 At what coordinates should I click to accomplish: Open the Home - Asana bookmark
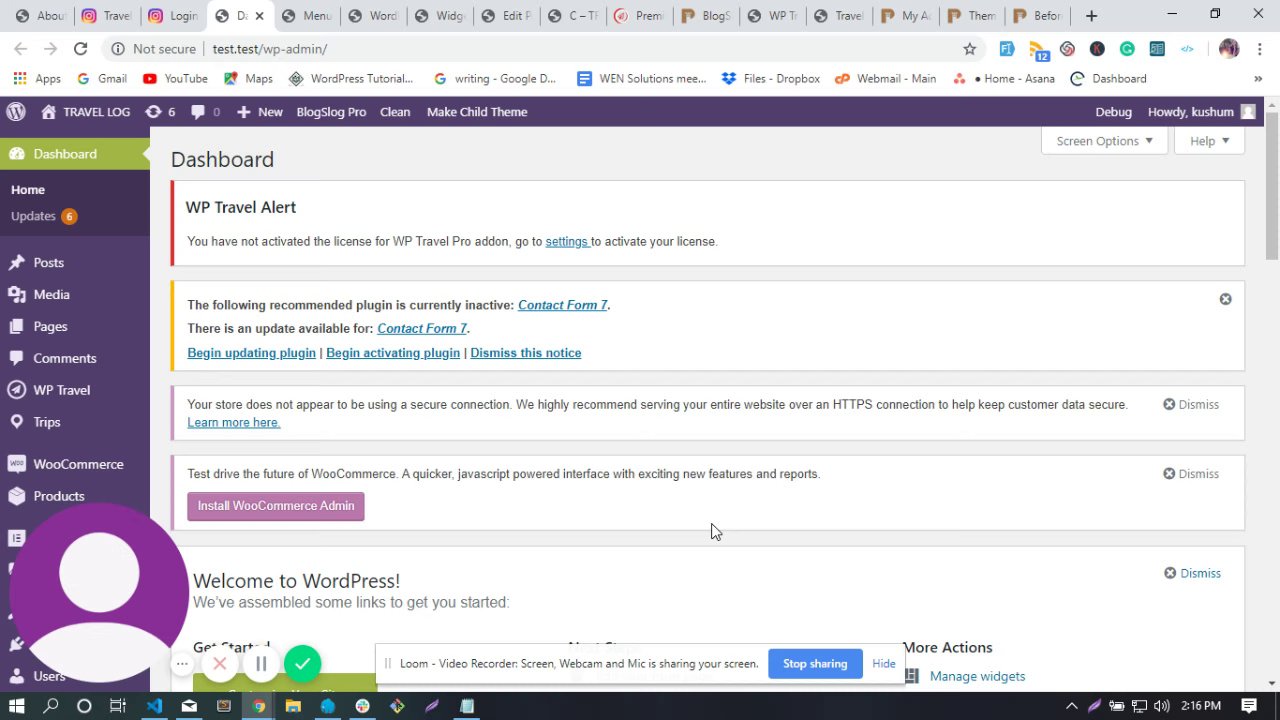pos(1004,79)
